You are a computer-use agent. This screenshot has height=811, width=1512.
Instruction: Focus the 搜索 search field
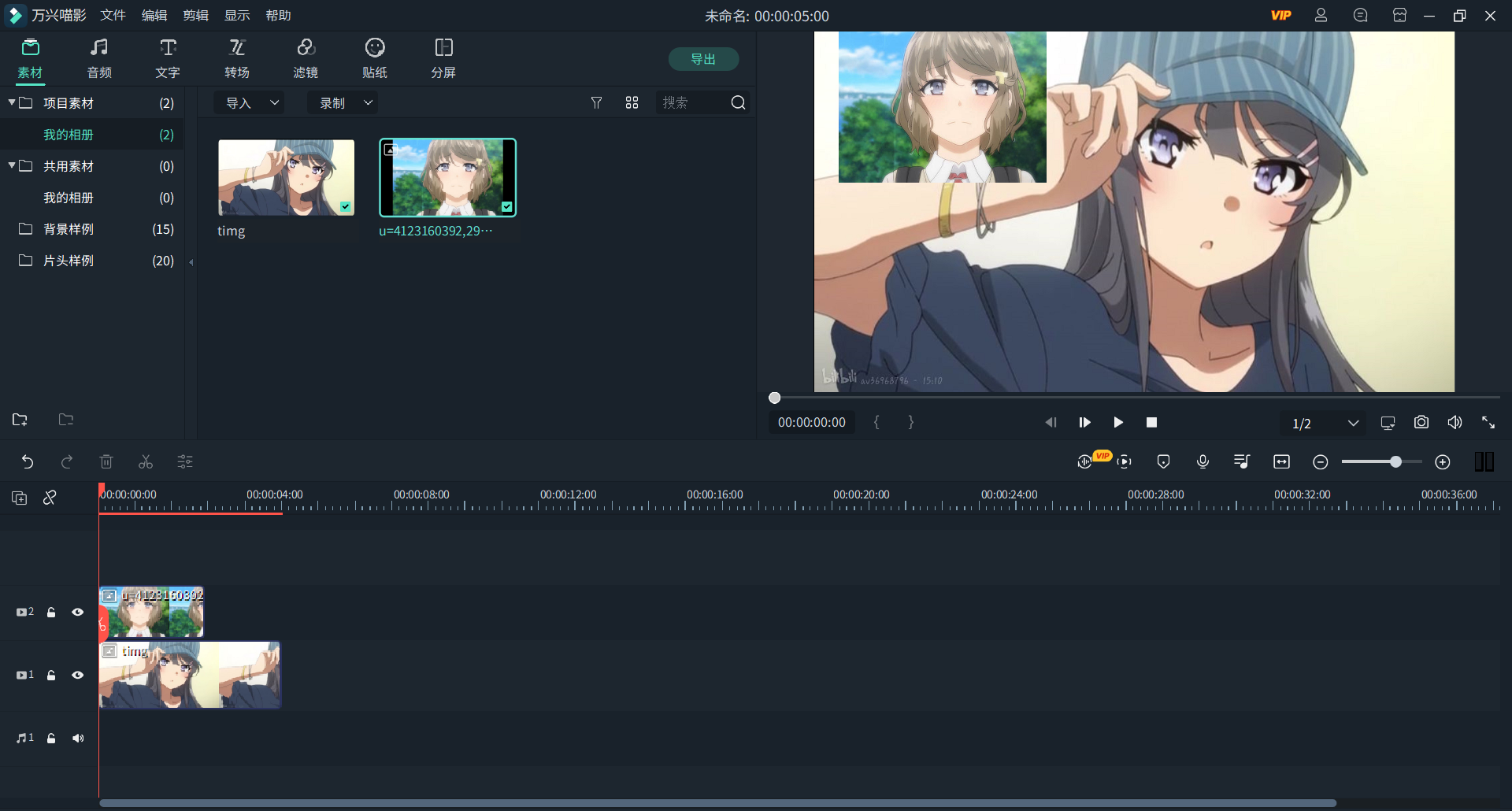coord(693,103)
